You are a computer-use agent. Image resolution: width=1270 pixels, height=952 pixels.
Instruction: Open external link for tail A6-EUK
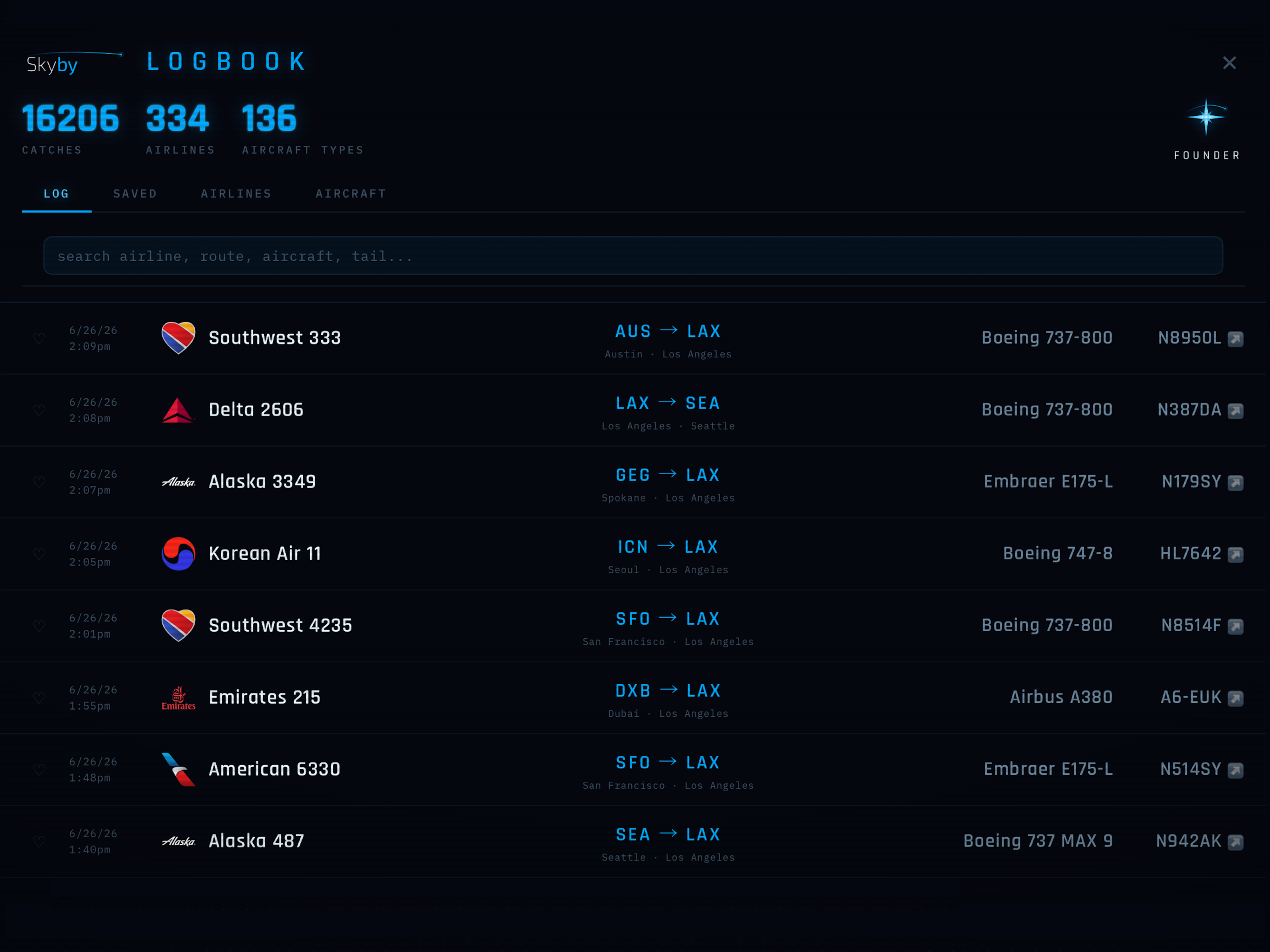point(1235,698)
